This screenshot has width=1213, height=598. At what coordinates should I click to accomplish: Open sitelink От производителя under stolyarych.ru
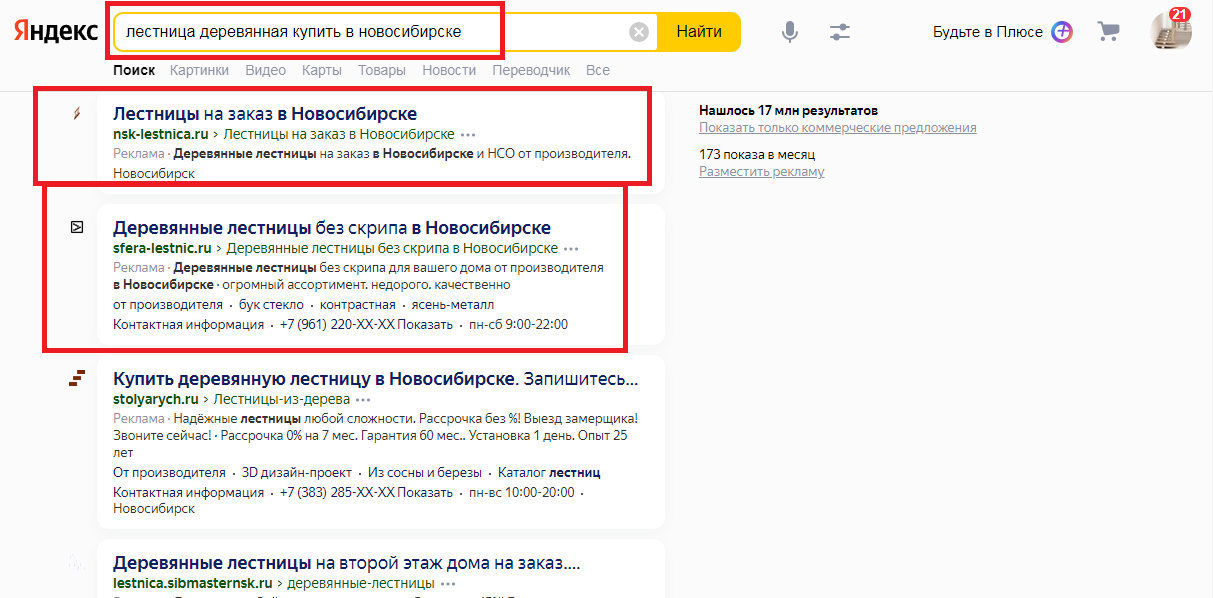(169, 472)
